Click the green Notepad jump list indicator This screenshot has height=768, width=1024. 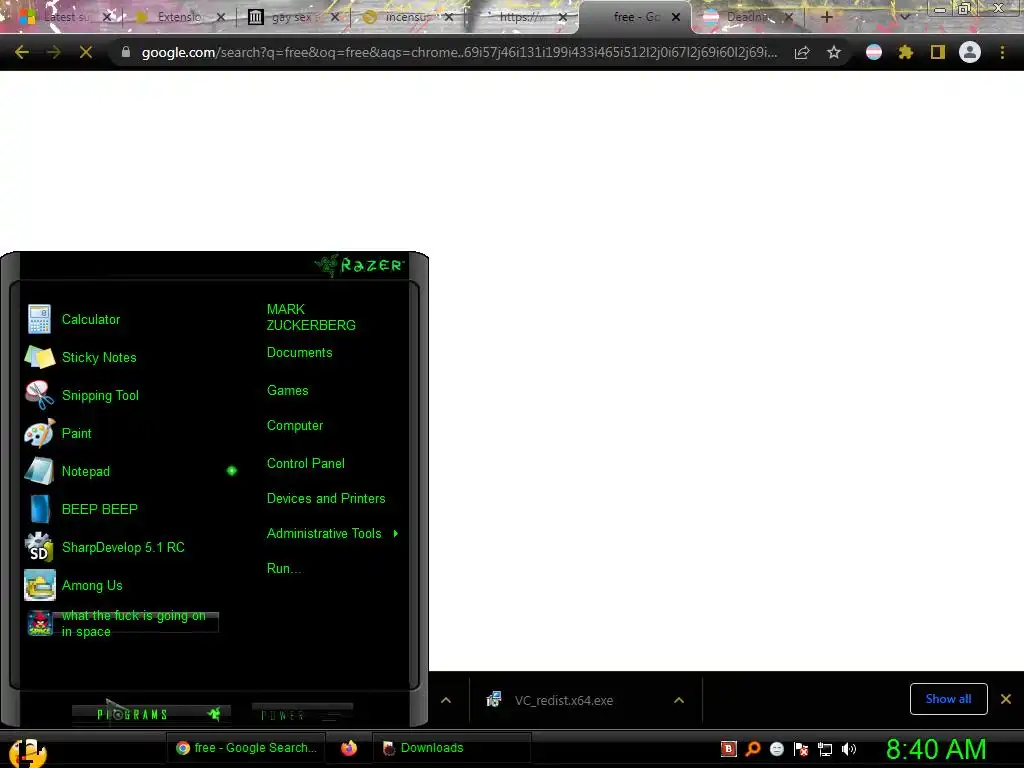click(232, 471)
